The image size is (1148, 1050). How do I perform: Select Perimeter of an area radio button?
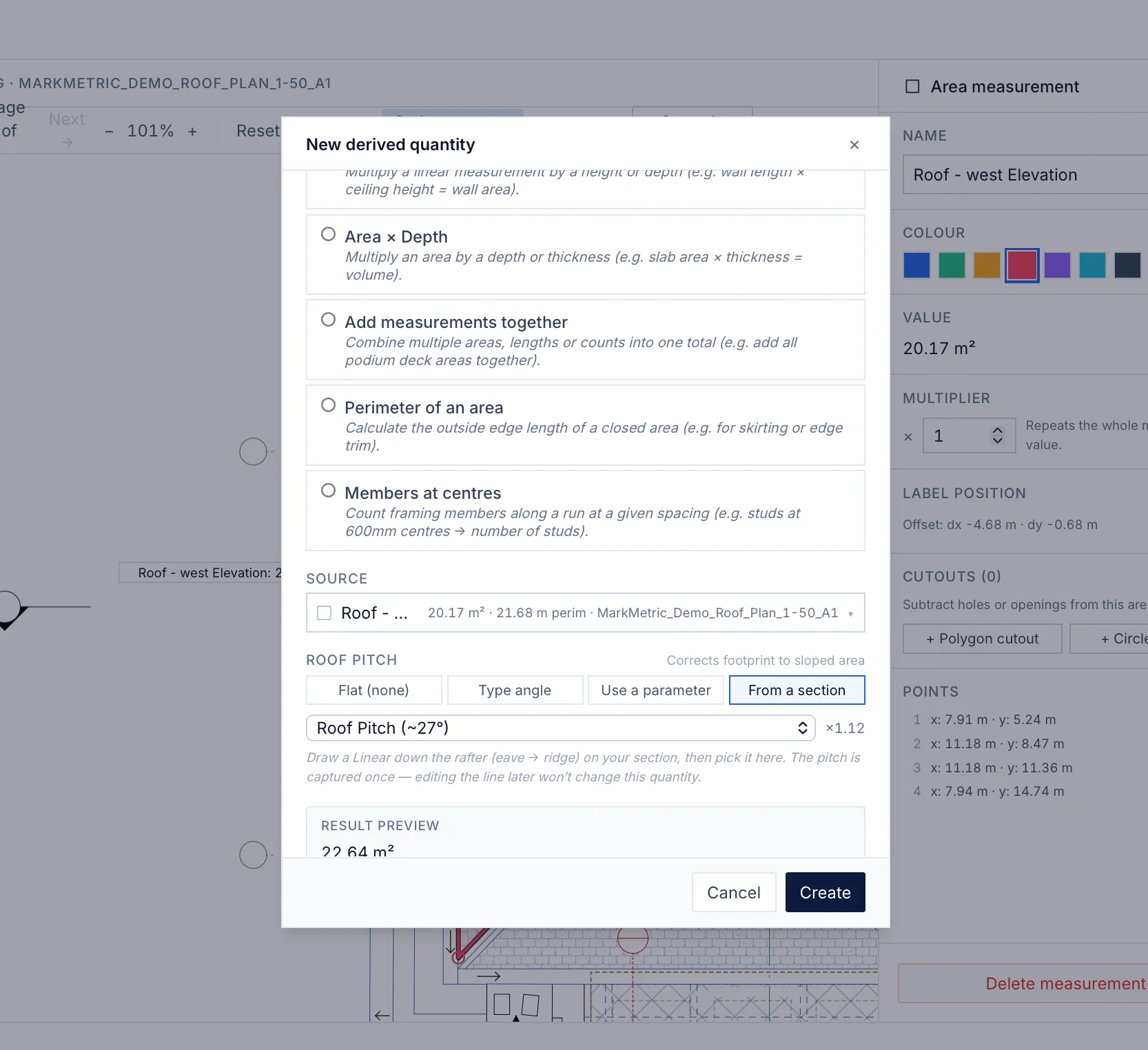coord(329,405)
